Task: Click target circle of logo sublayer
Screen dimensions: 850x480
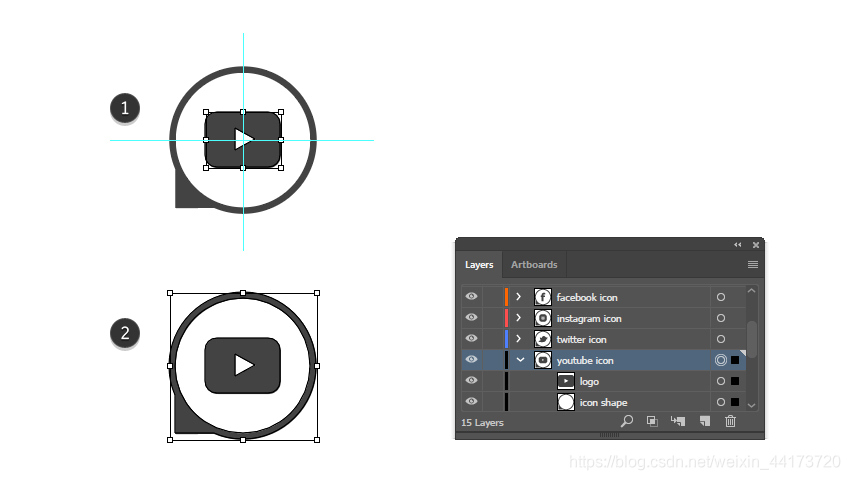Action: coord(720,381)
